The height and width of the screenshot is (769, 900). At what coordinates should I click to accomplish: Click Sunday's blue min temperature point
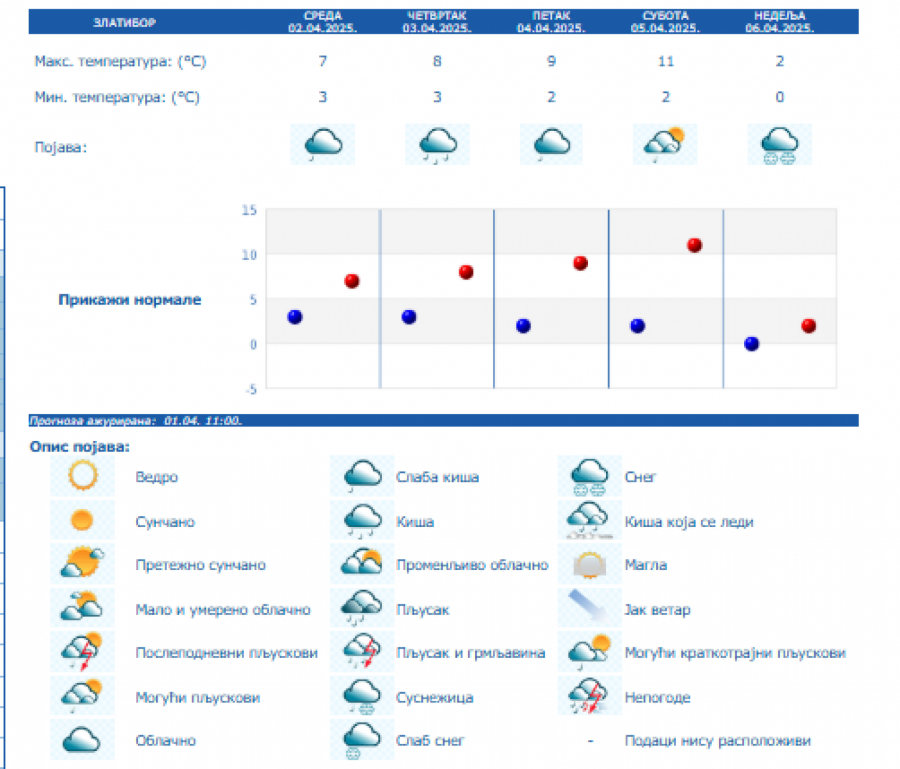(x=751, y=344)
